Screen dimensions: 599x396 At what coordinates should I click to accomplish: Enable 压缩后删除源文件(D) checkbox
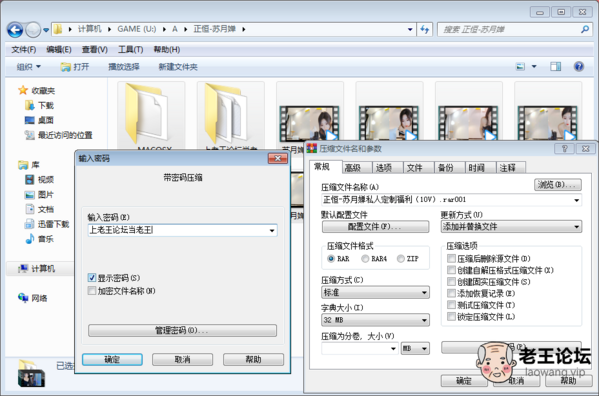[x=451, y=259]
